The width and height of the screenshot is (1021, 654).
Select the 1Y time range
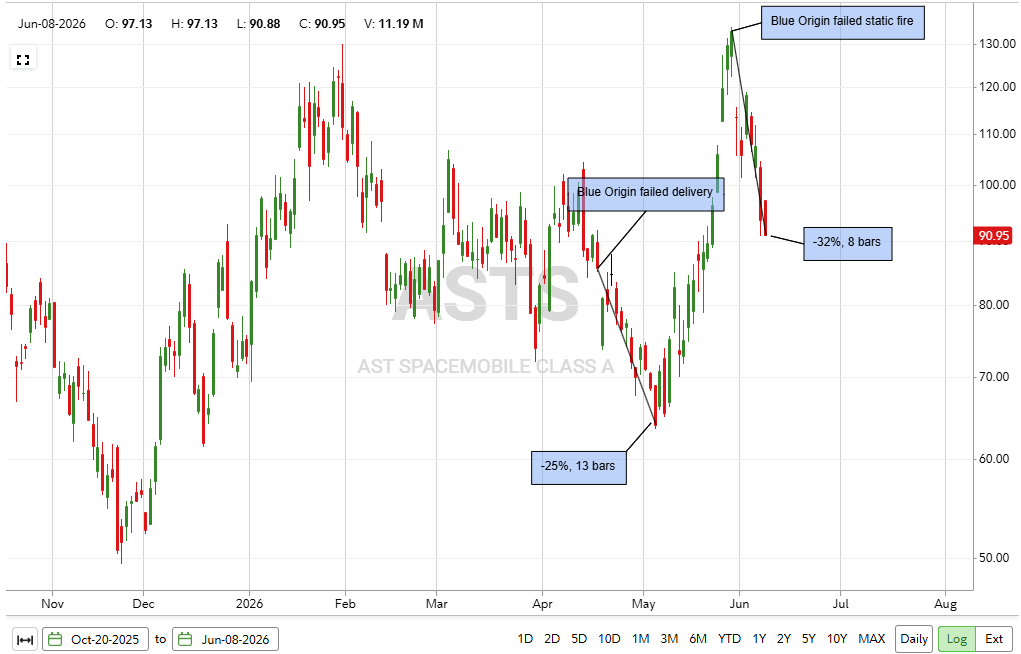point(759,639)
